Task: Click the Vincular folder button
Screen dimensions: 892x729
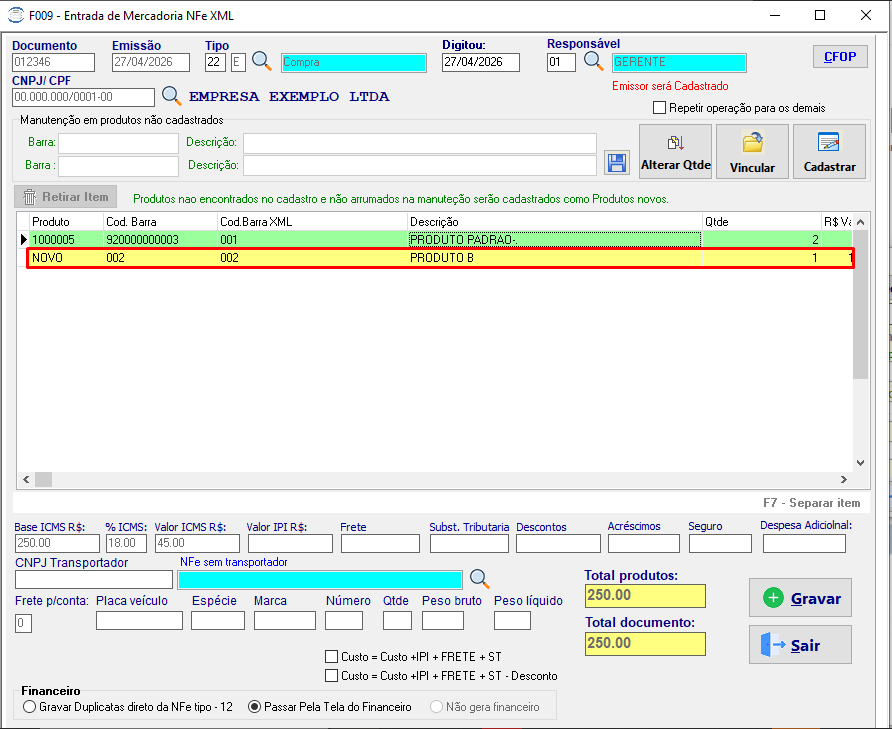Action: pos(752,151)
